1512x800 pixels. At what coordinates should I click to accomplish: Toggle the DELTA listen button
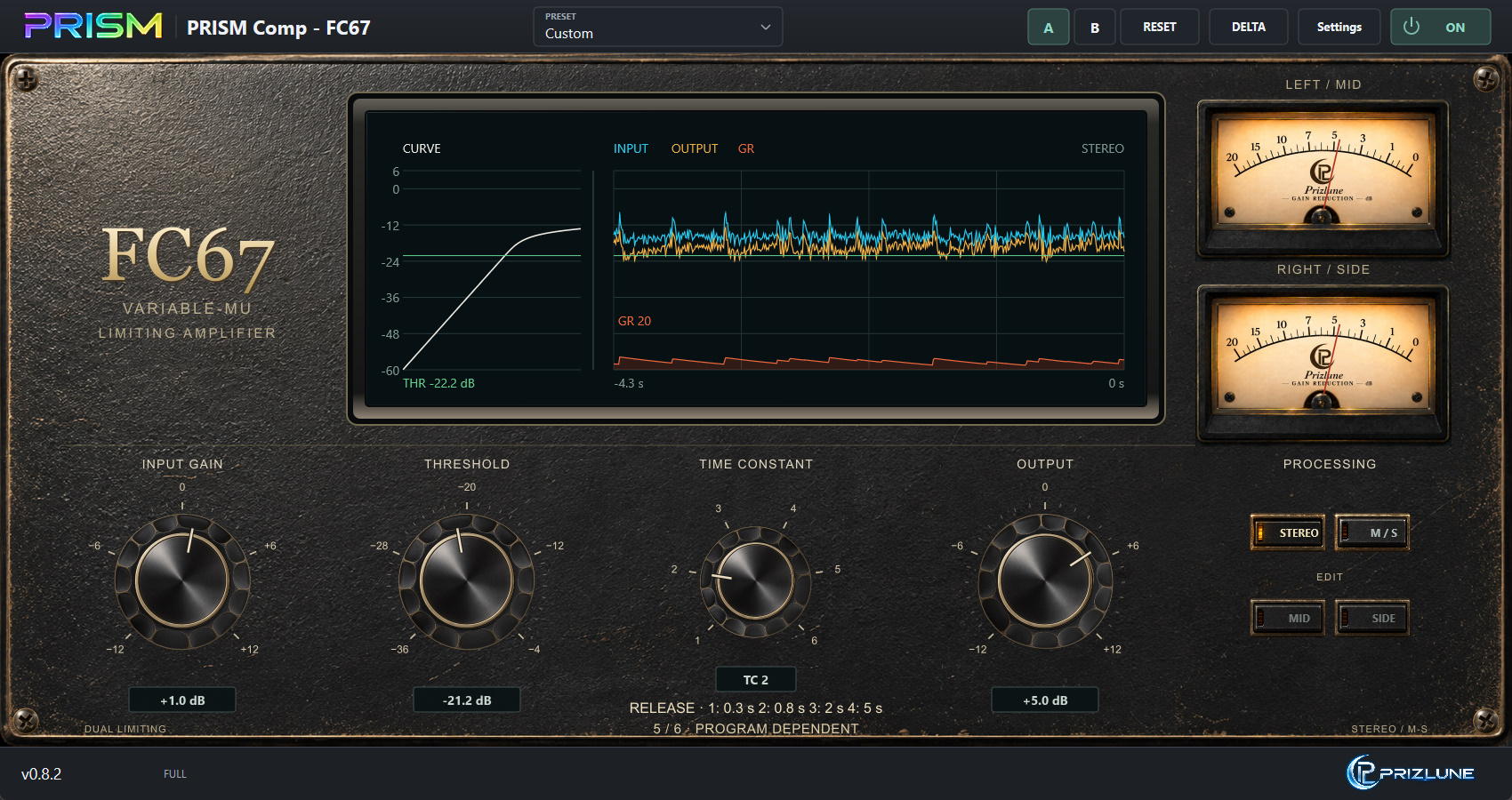1249,27
